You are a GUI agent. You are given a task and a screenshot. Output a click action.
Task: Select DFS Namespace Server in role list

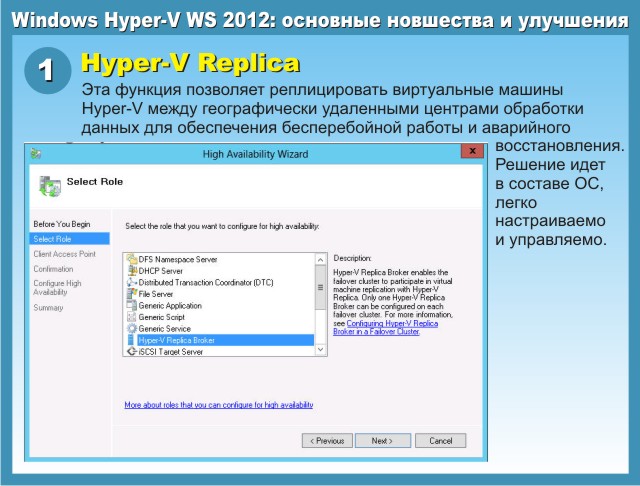click(178, 259)
